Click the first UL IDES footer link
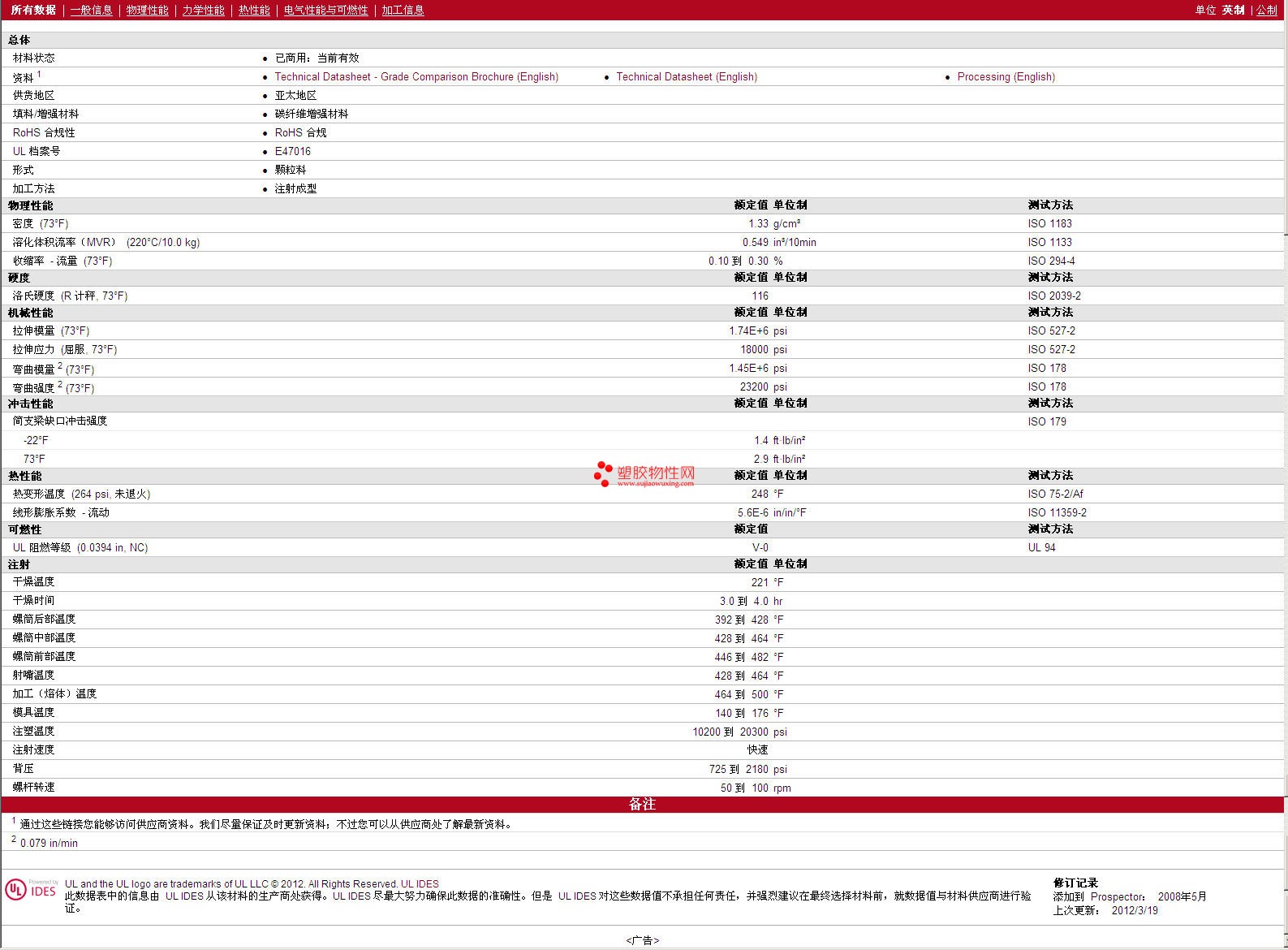 [x=420, y=884]
